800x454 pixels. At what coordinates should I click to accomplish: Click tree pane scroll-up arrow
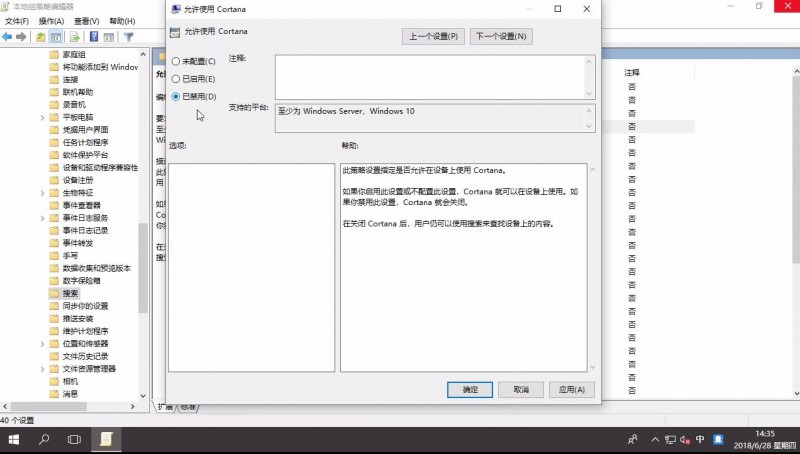click(x=143, y=54)
